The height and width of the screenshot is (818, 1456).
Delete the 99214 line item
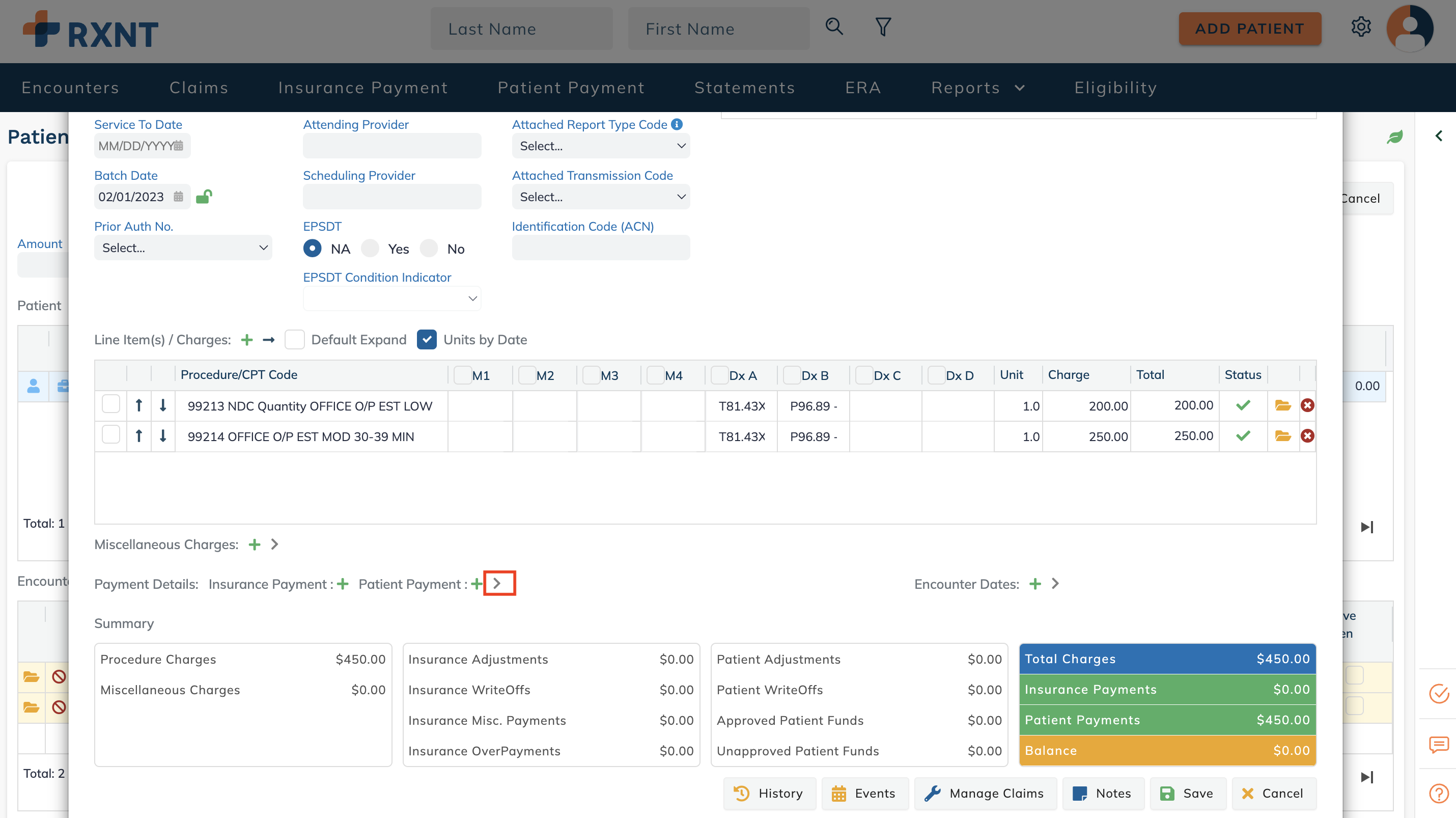click(x=1307, y=436)
